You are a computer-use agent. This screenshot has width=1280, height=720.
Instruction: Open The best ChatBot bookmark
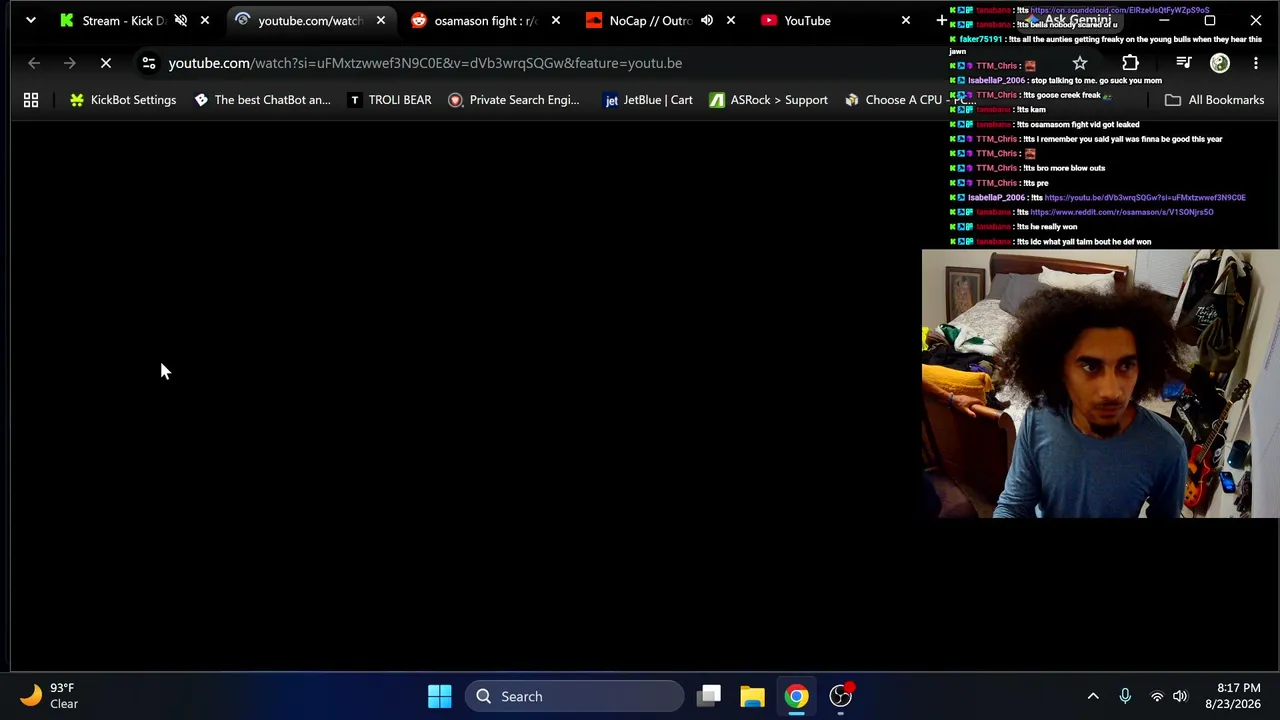click(x=262, y=100)
